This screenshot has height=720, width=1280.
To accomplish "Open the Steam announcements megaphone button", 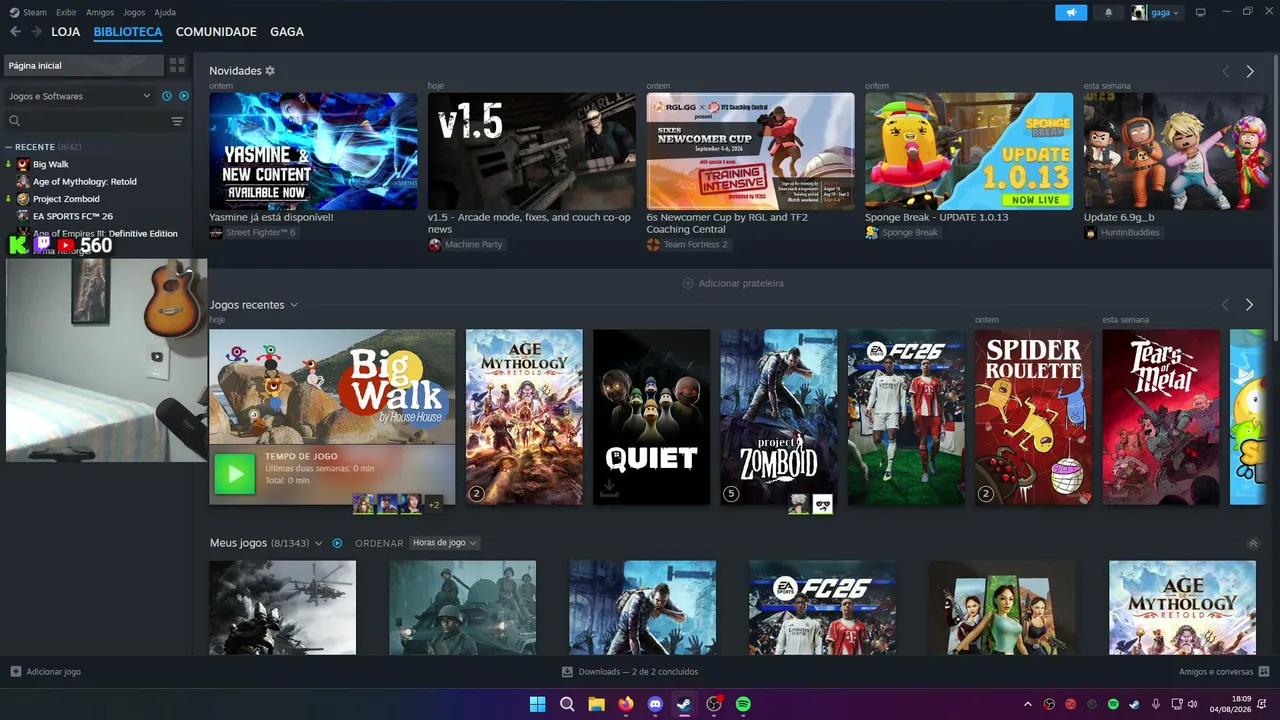I will pos(1071,12).
